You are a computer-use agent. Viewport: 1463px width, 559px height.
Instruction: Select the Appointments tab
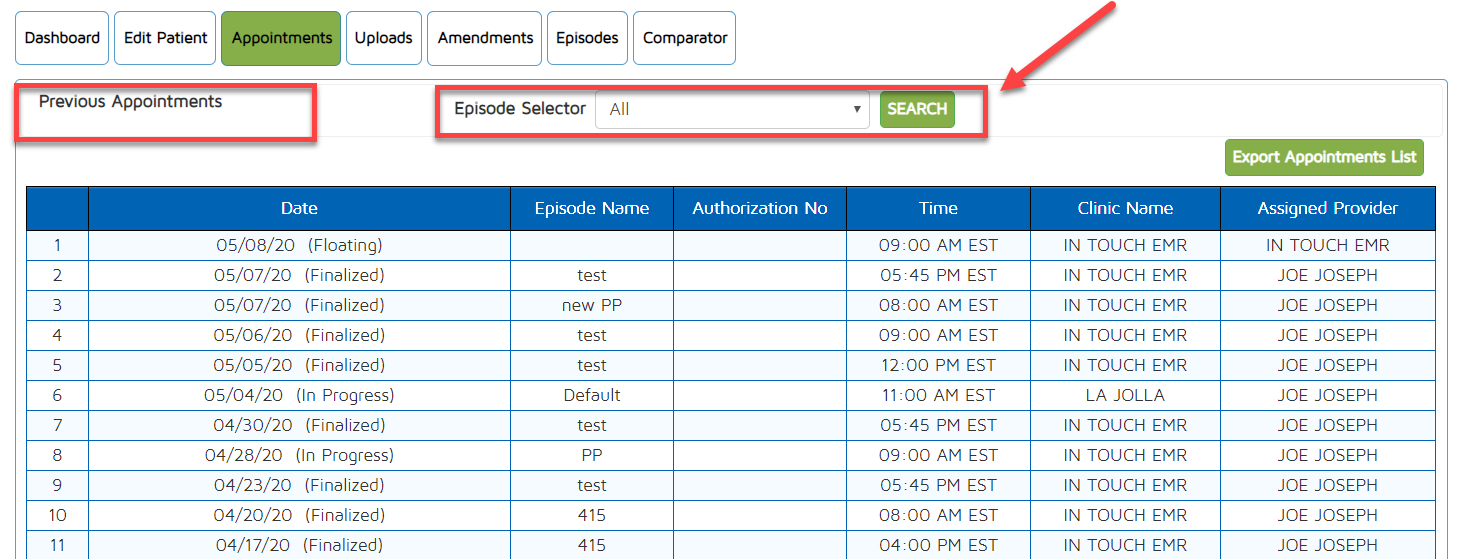(x=281, y=38)
